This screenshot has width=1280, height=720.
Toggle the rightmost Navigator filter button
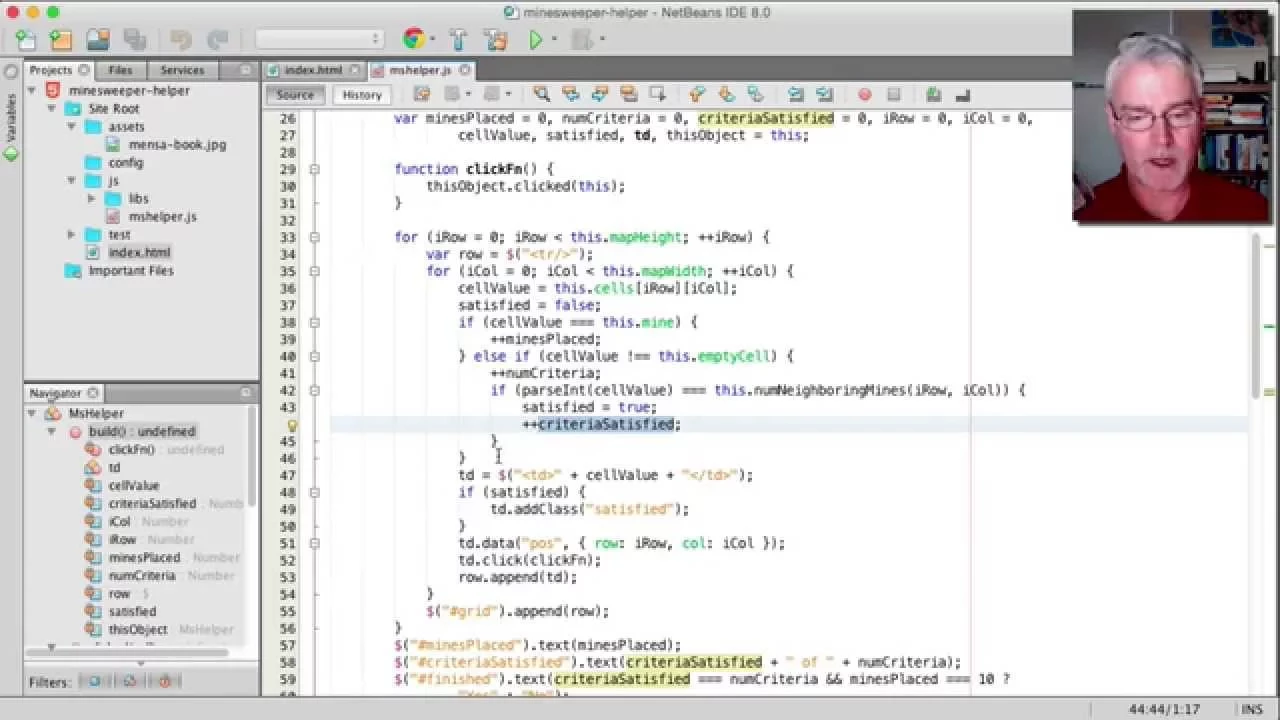click(165, 682)
